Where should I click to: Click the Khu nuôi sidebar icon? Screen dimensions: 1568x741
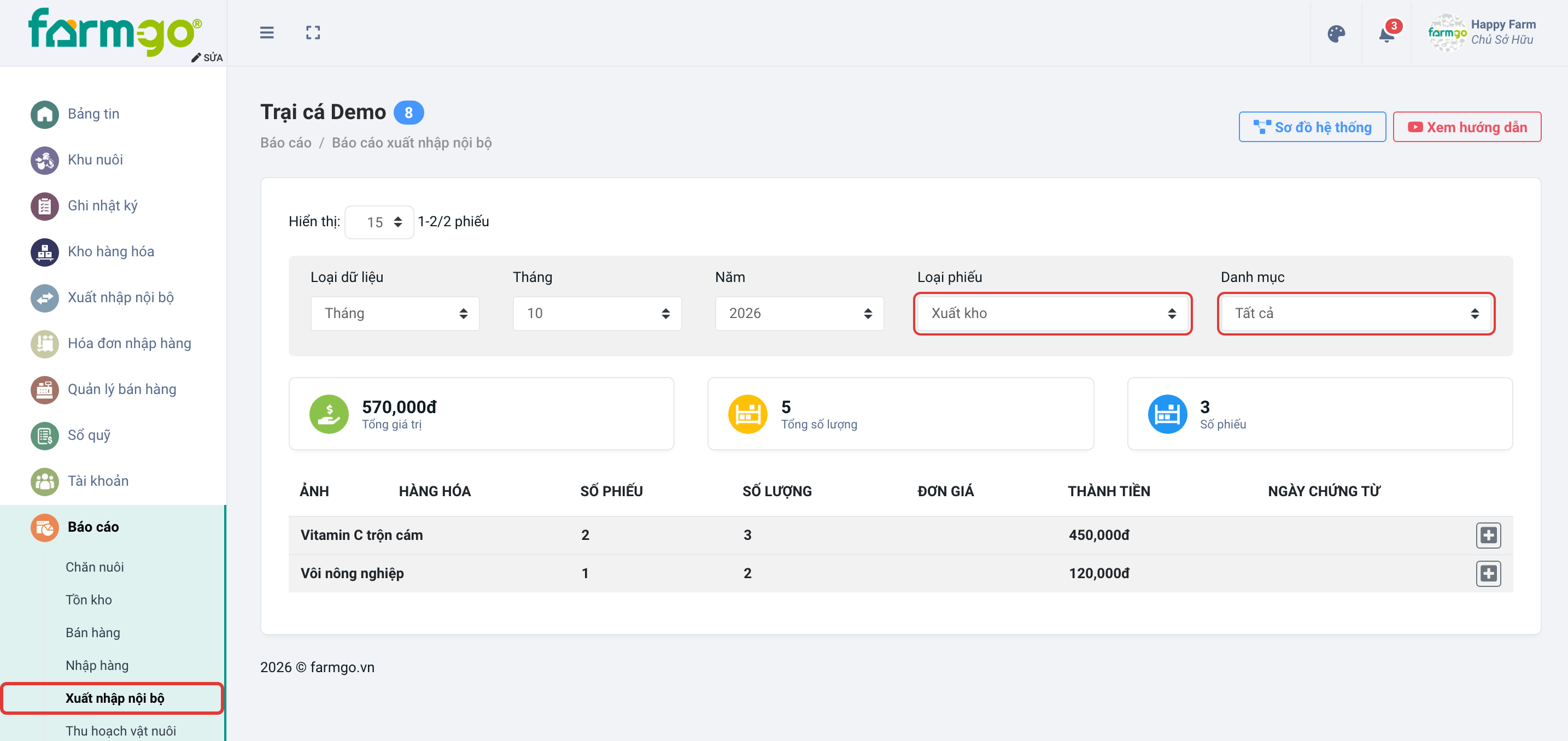[x=44, y=161]
